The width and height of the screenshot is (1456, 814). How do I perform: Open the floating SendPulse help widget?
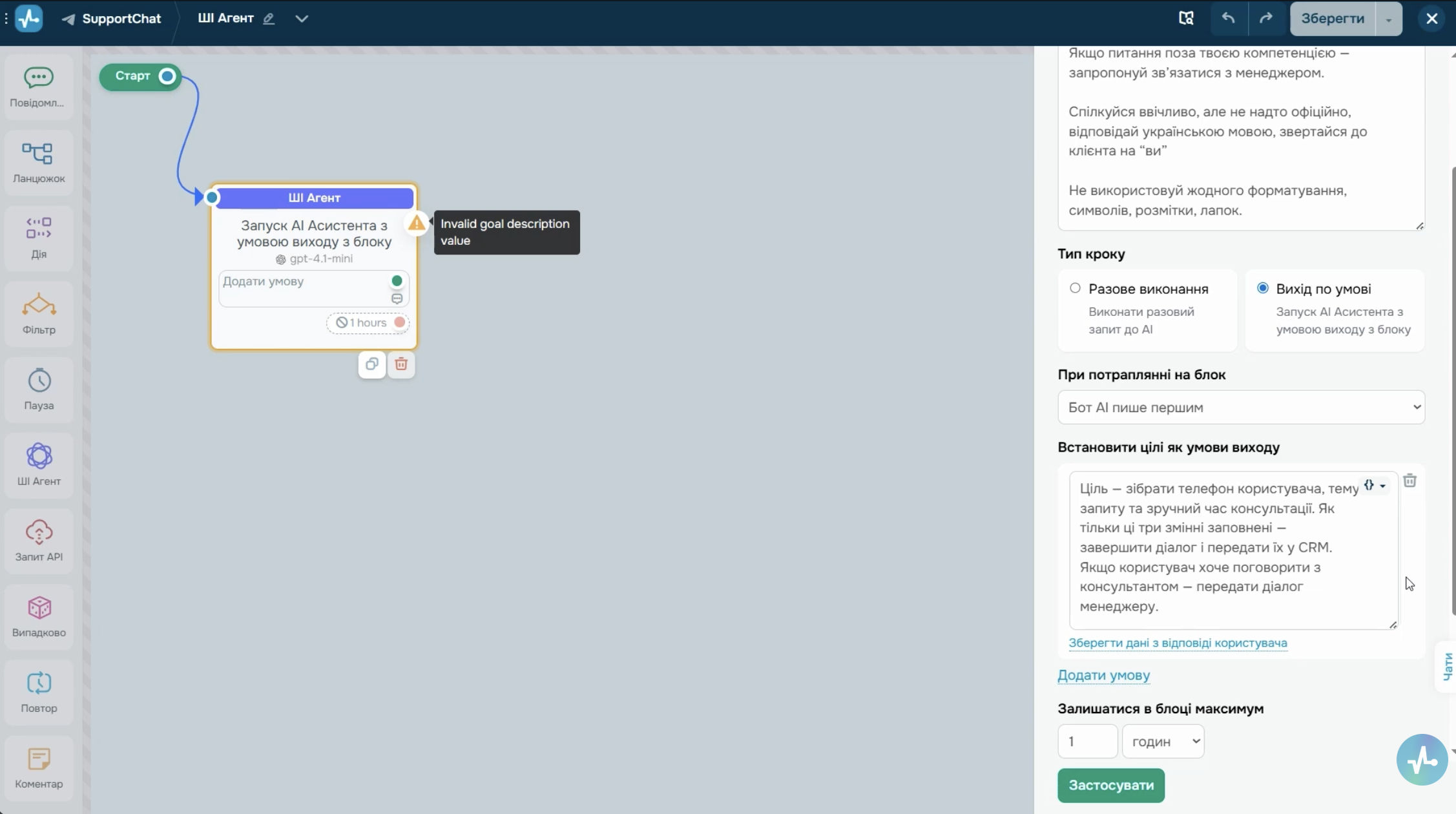(1422, 760)
